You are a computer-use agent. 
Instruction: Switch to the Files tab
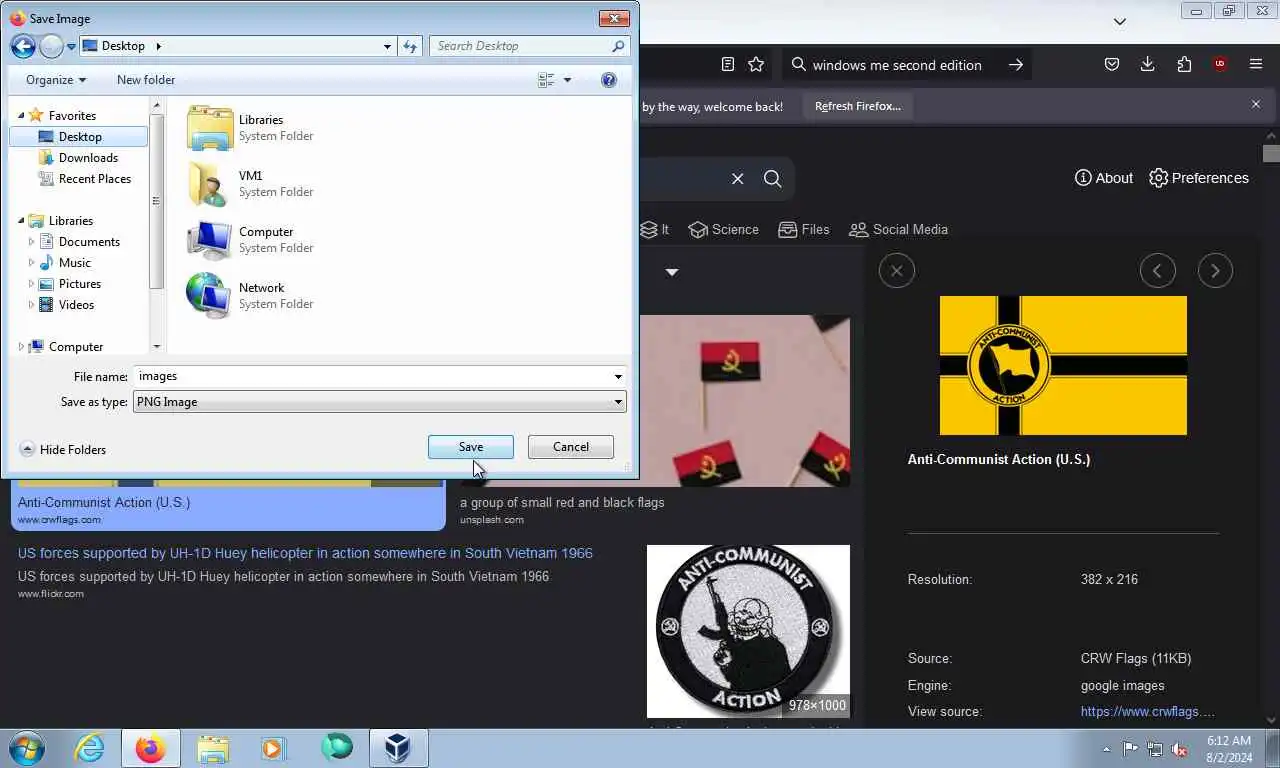803,230
